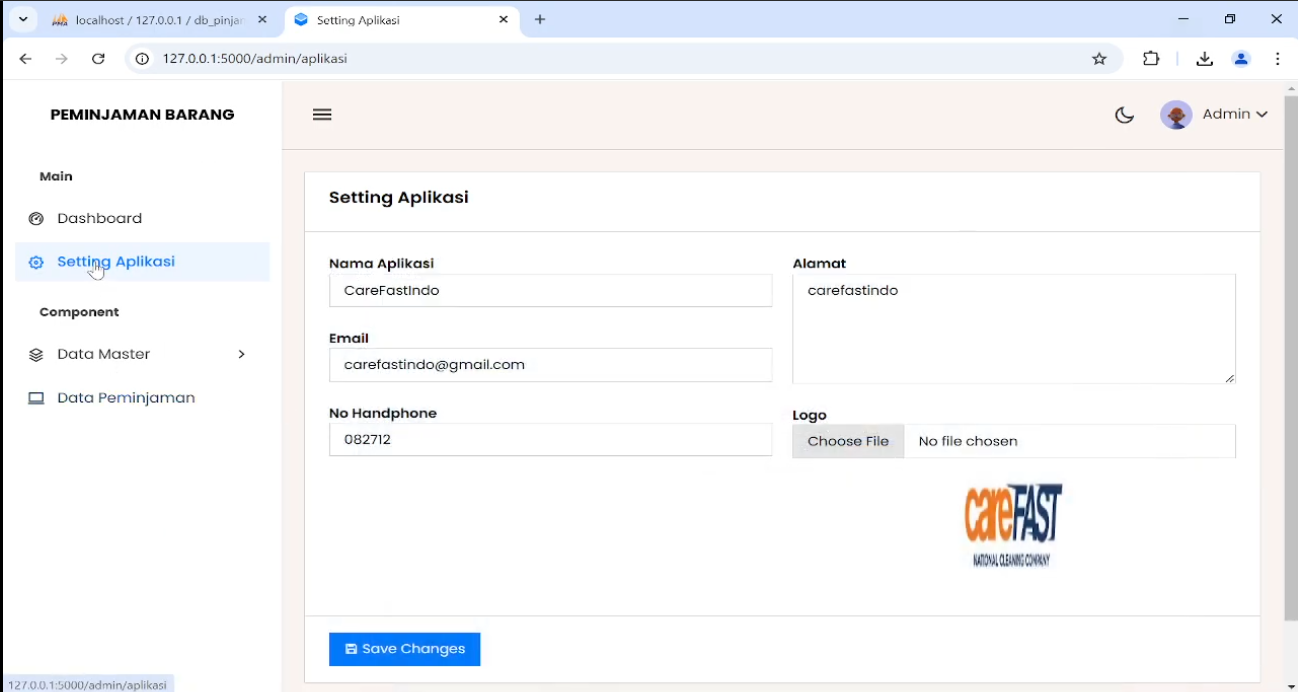Click the Nama Aplikasi text field

click(550, 291)
